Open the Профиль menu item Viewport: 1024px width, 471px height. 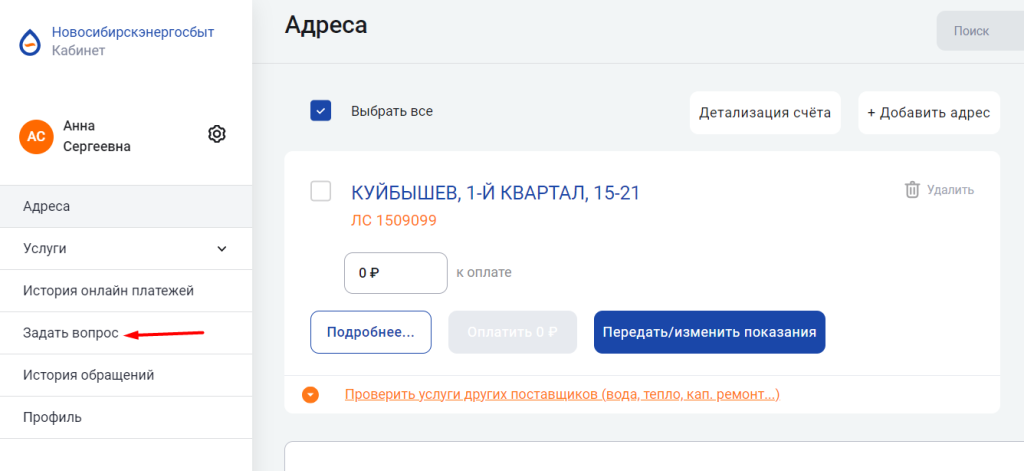point(52,417)
